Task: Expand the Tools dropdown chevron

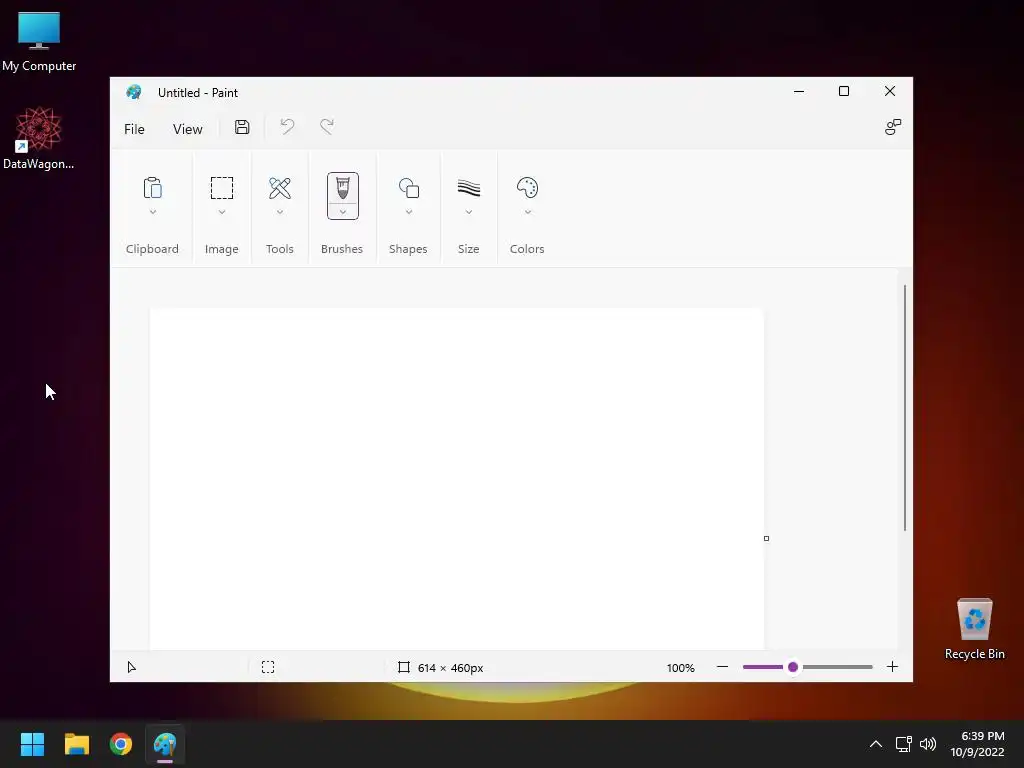Action: tap(280, 212)
